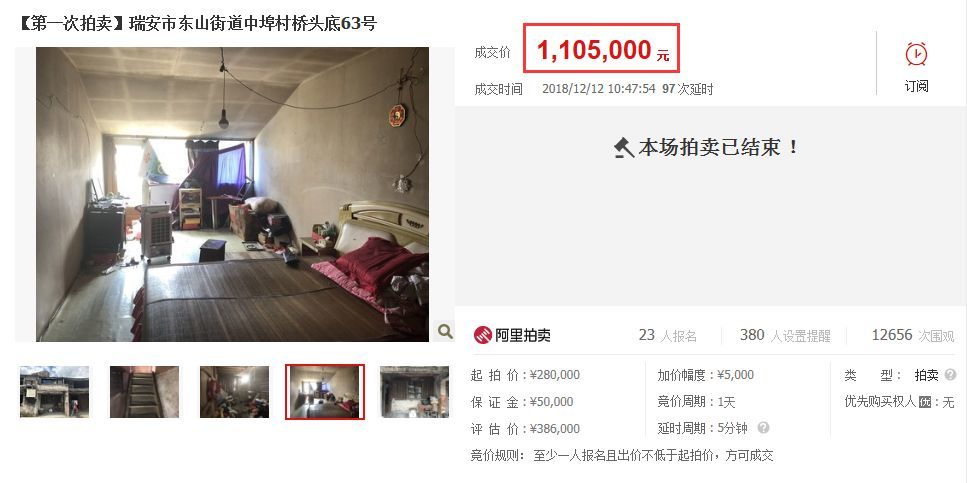Click the alarm clock subscribe icon
The height and width of the screenshot is (483, 967).
click(916, 54)
